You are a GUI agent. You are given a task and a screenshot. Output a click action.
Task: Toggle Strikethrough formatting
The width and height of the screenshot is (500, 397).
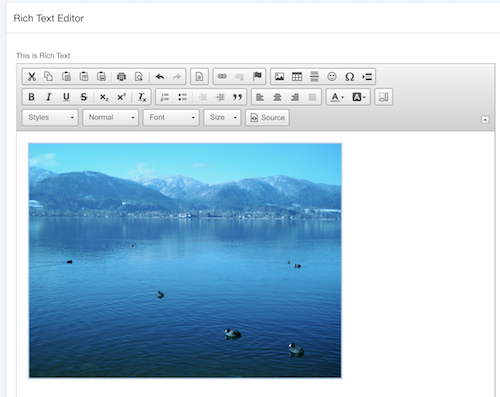tap(84, 97)
